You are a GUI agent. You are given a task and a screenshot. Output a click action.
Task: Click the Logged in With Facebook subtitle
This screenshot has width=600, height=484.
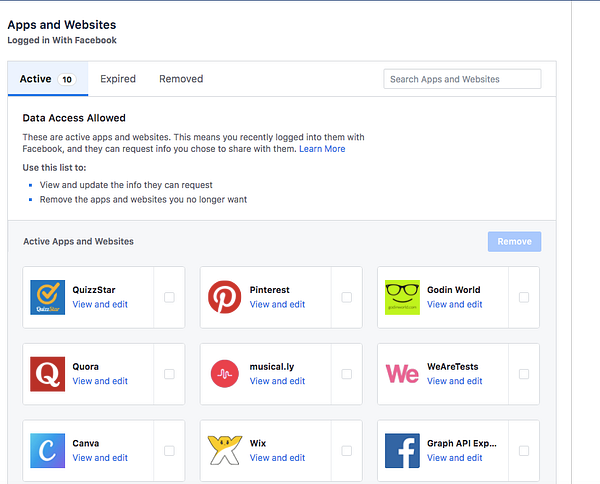(62, 40)
